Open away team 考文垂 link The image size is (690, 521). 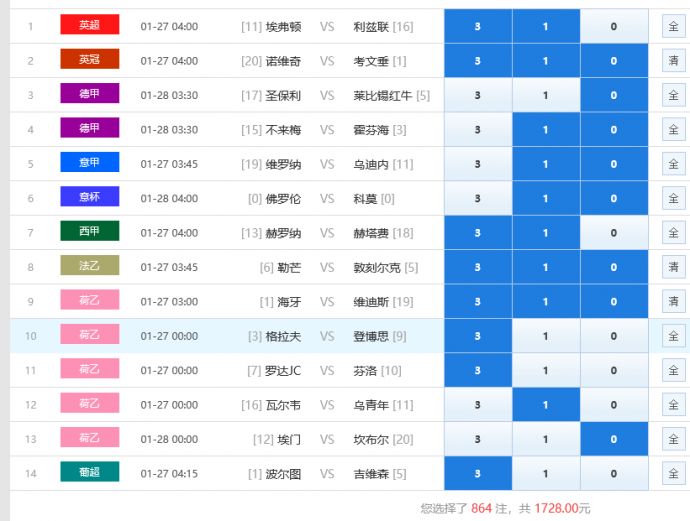[371, 61]
